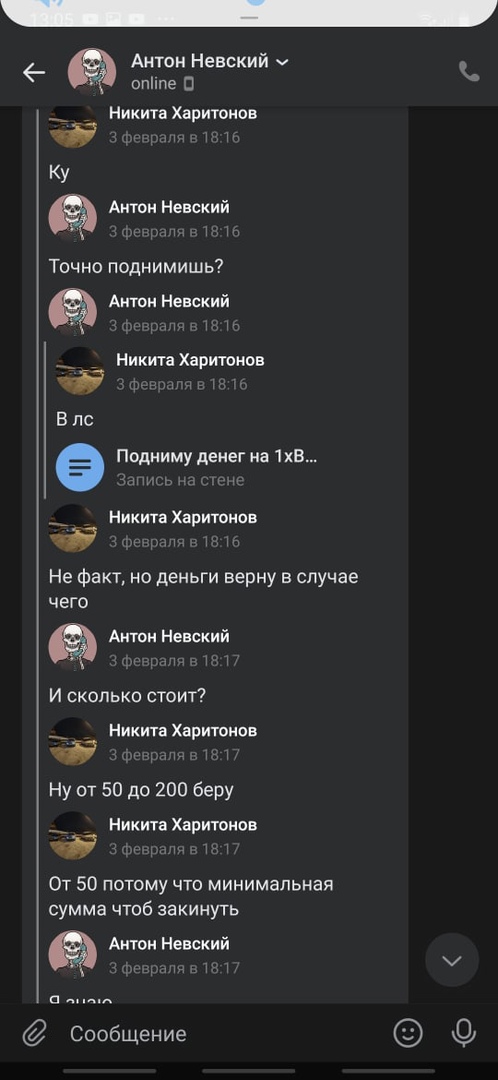Viewport: 498px width, 1080px height.
Task: Open the attachment paperclip menu
Action: (33, 1032)
